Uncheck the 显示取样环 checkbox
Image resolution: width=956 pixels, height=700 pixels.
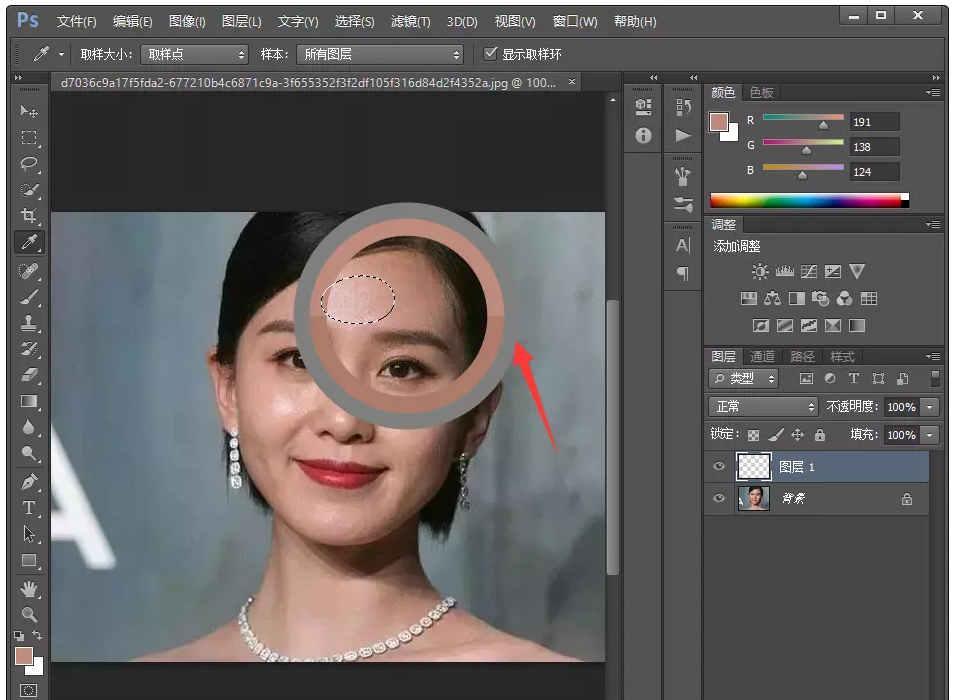490,54
